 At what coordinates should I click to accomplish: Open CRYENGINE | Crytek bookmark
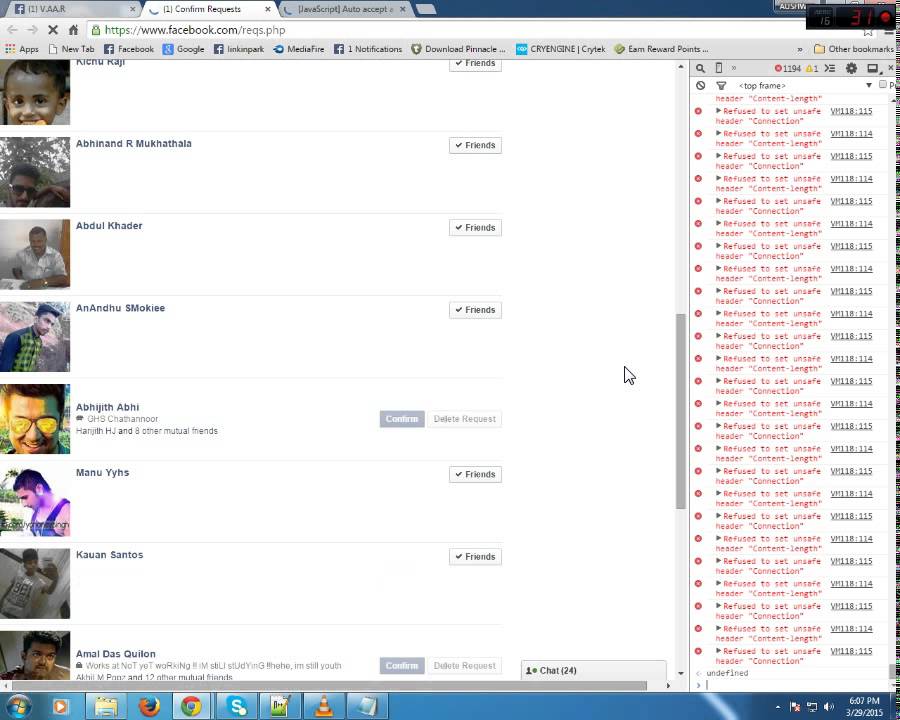[x=561, y=49]
